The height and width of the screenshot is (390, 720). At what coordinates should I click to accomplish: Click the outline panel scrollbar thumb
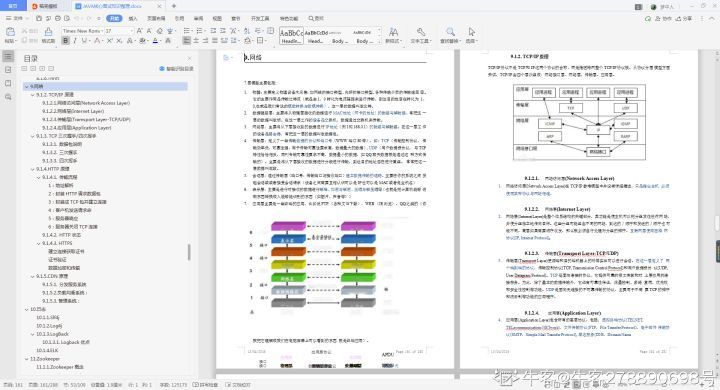pyautogui.click(x=189, y=252)
